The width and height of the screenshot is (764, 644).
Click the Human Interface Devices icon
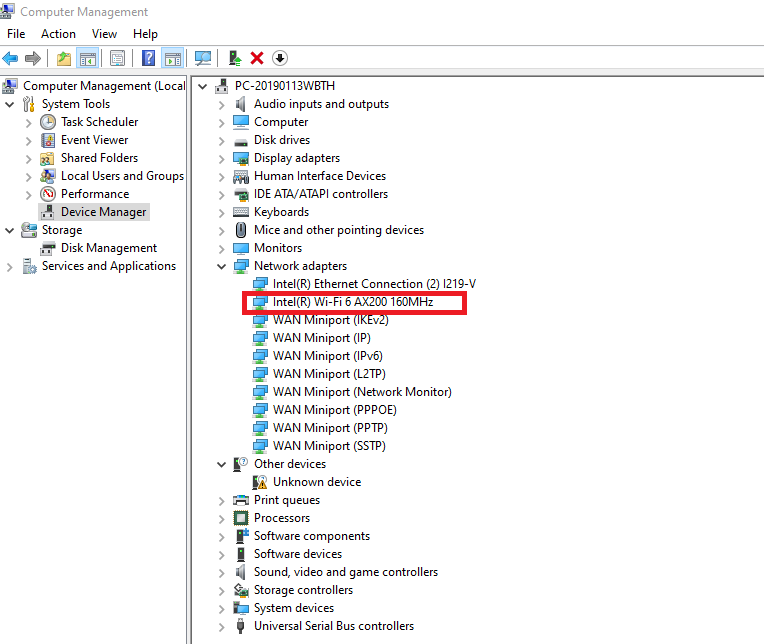(241, 176)
